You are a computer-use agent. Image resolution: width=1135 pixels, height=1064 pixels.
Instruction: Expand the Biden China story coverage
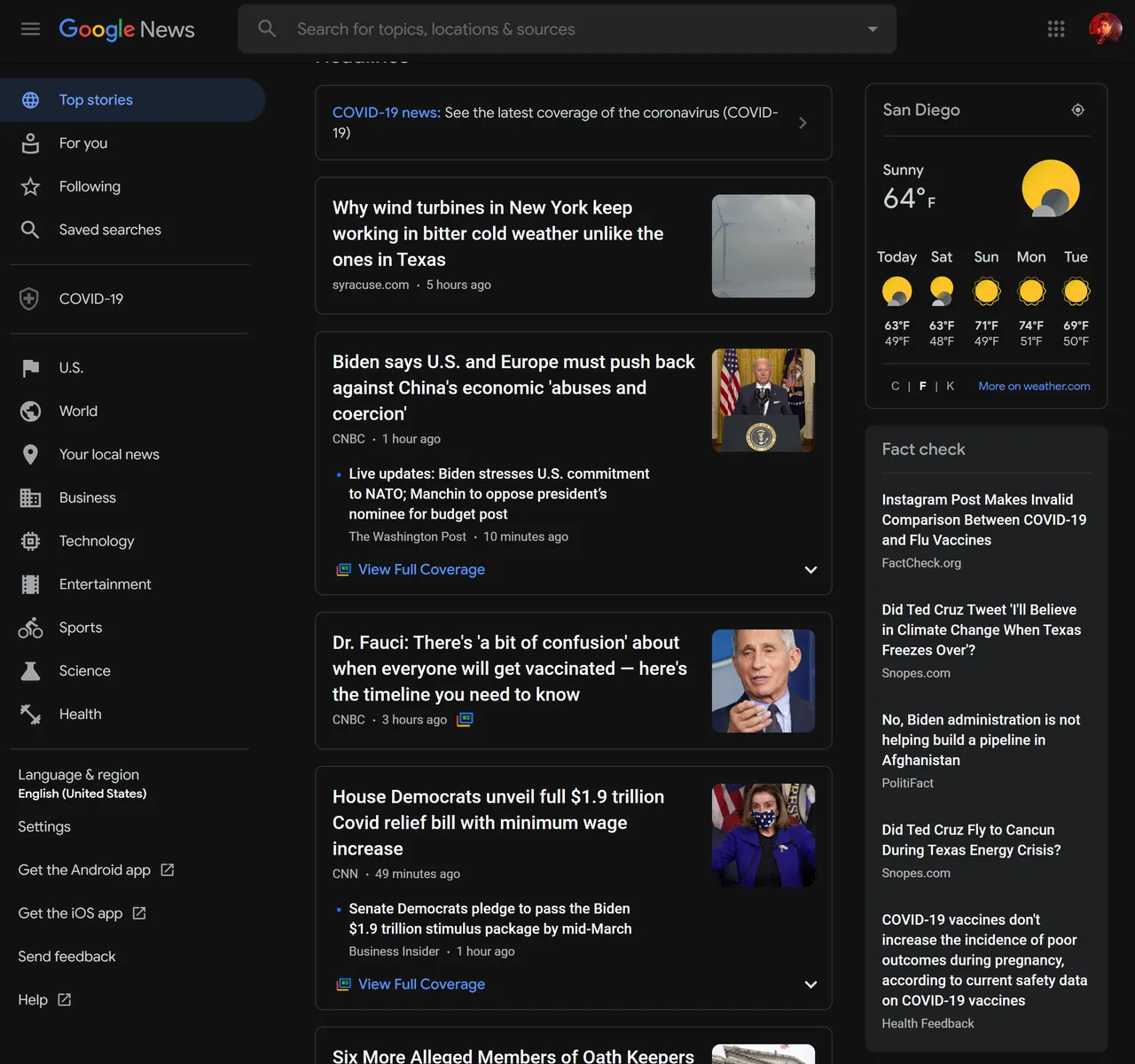click(x=810, y=569)
